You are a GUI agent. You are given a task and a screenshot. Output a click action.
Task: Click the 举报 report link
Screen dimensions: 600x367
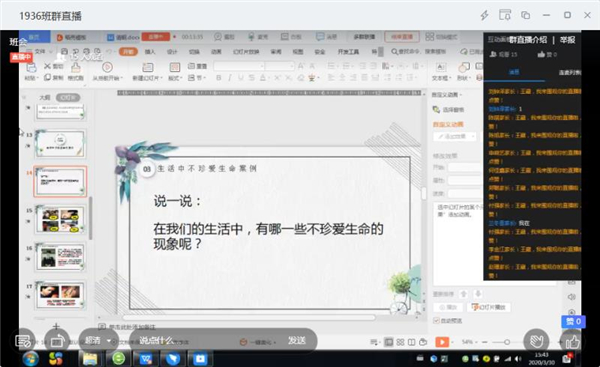coord(567,40)
